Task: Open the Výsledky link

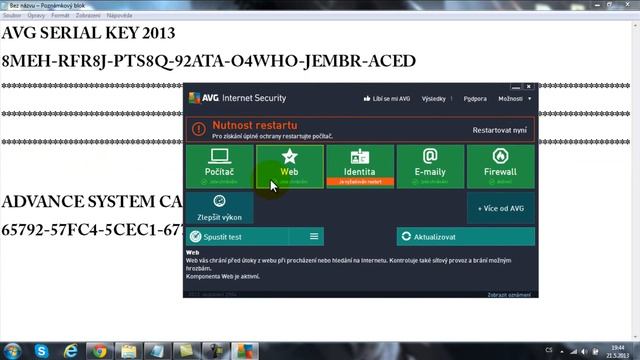Action: click(x=433, y=99)
